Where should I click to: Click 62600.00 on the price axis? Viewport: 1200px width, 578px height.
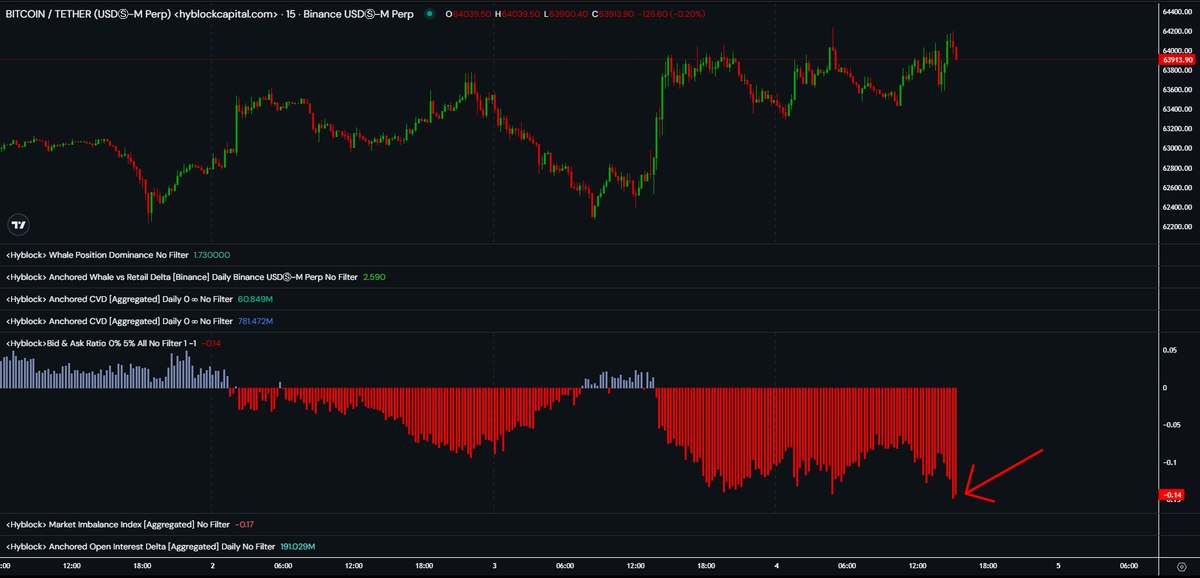coord(1177,188)
